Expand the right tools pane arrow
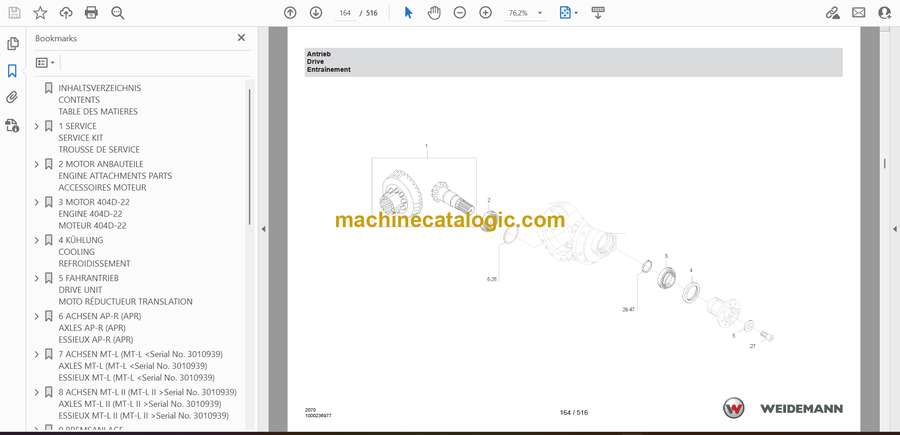 tap(894, 229)
